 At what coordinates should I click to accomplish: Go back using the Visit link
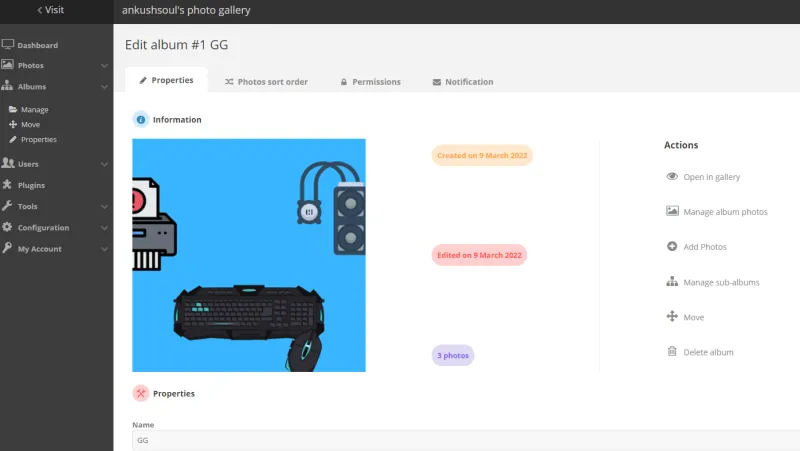[50, 10]
